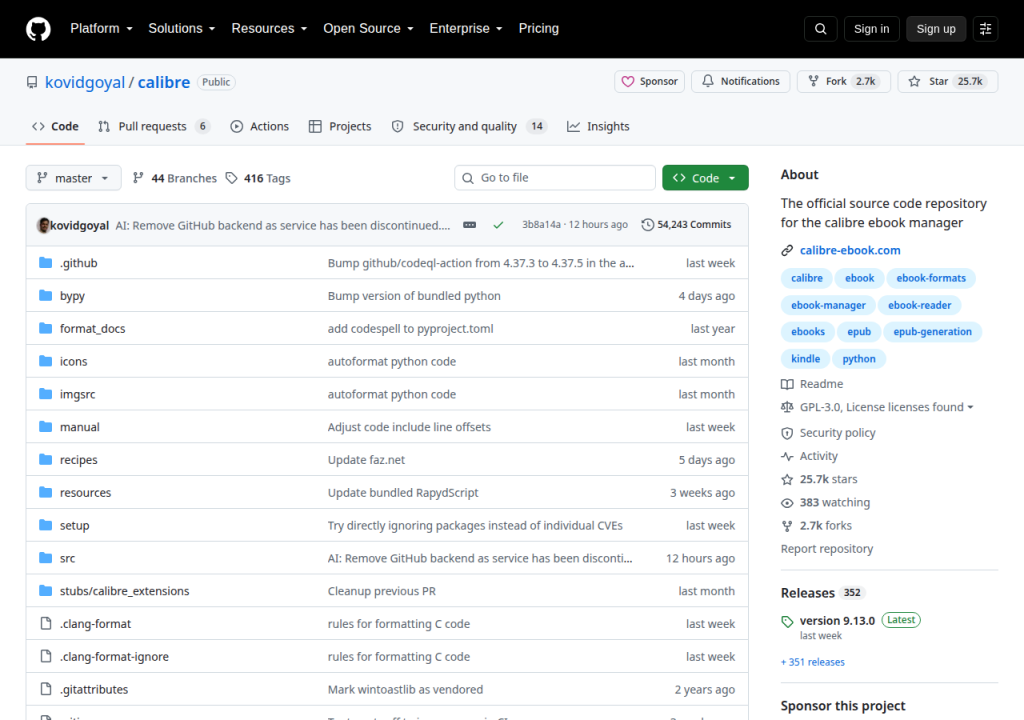Click the + 351 releases link
The width and height of the screenshot is (1024, 720).
click(x=812, y=663)
